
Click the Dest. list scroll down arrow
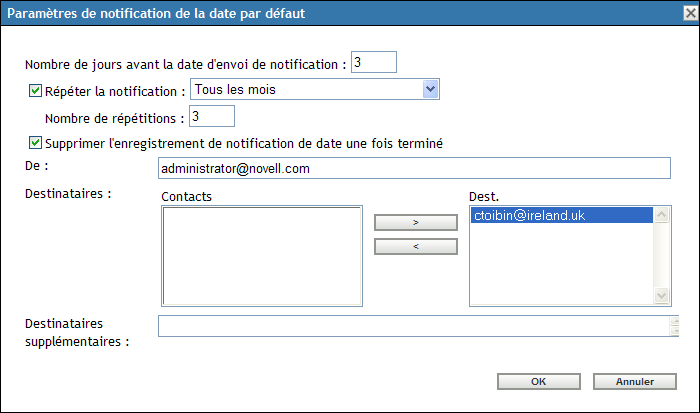point(661,296)
